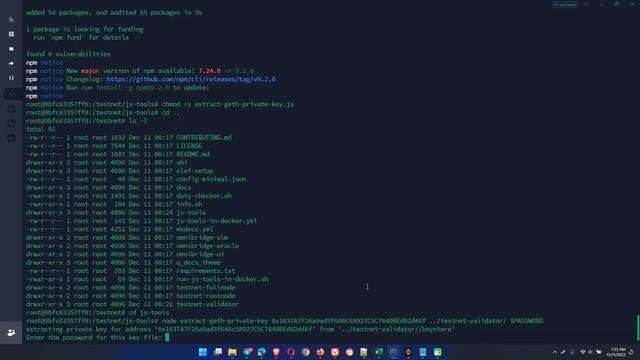640x360 pixels.
Task: Click the active Termius icon on the taskbar
Action: (x=393, y=352)
